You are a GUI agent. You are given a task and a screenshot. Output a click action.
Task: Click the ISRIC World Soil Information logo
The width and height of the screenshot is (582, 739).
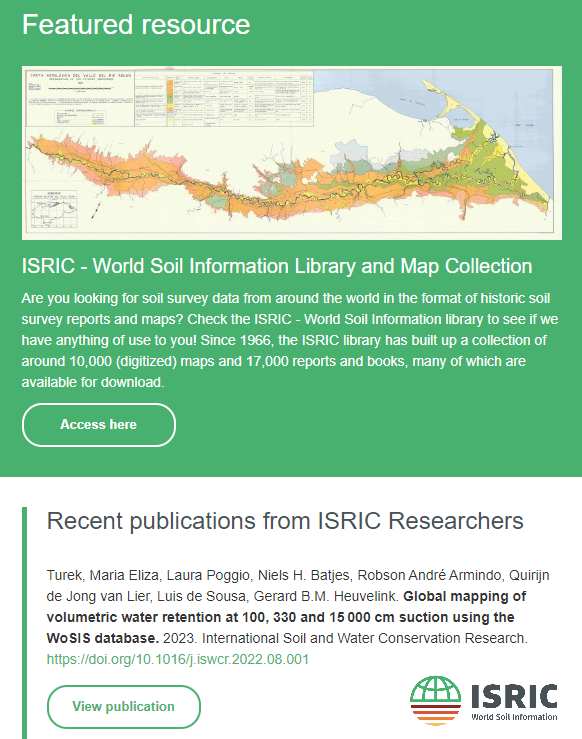point(484,701)
